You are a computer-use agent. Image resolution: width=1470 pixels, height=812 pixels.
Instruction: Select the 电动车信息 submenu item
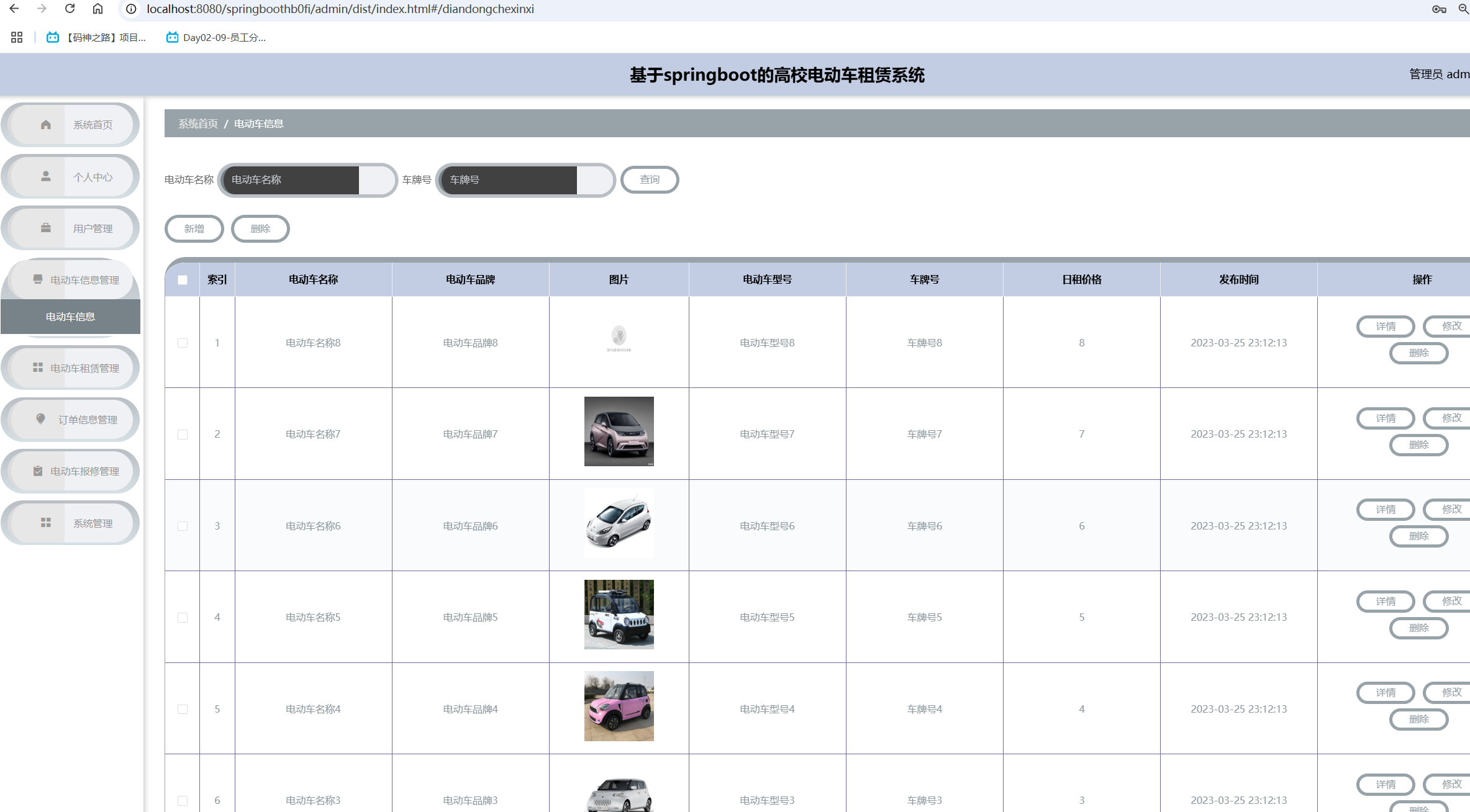pos(70,317)
